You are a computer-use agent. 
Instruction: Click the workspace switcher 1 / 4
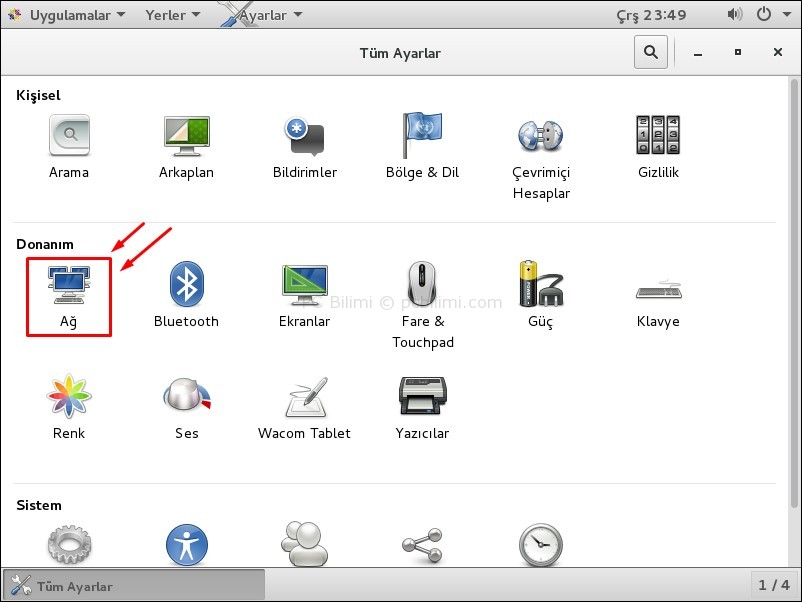tap(773, 585)
